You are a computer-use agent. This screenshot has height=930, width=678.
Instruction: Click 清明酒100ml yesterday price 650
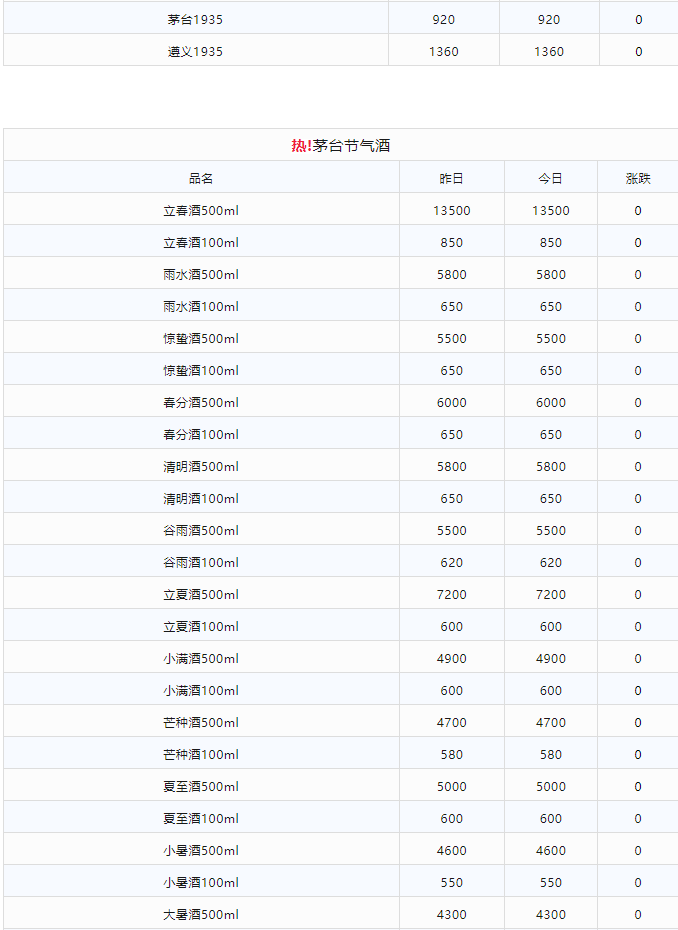coord(451,499)
